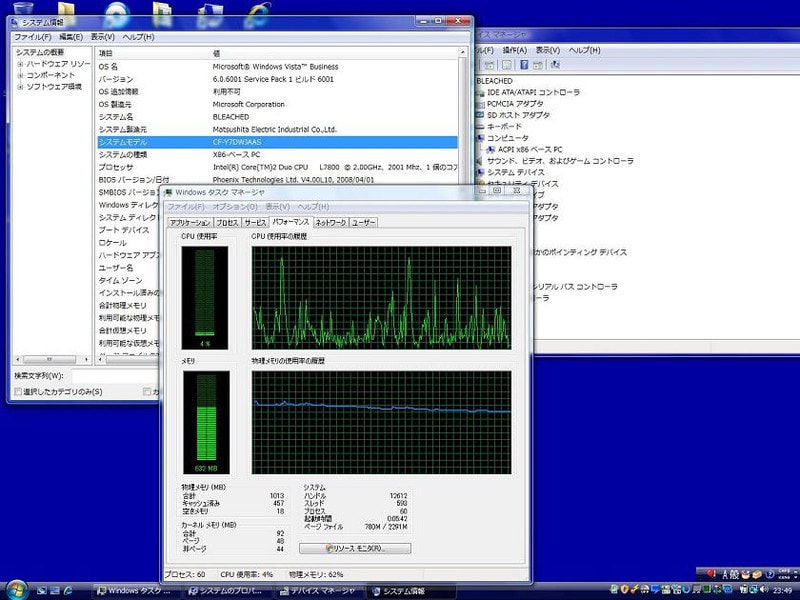Expand ハードウェア リソース tree node
Image resolution: width=800 pixels, height=600 pixels.
(20, 64)
